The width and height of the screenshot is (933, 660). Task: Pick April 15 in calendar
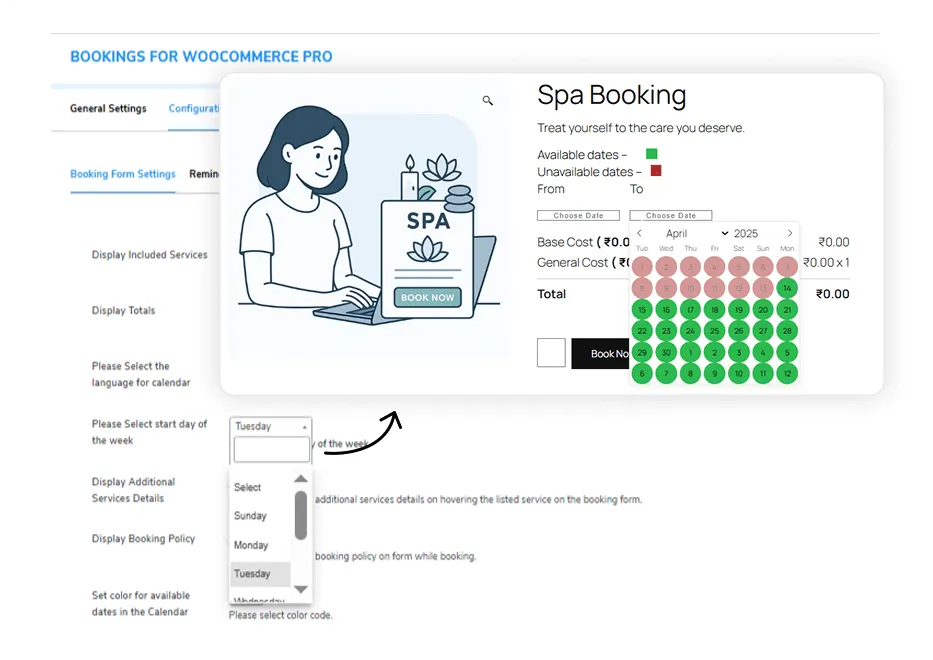(642, 309)
